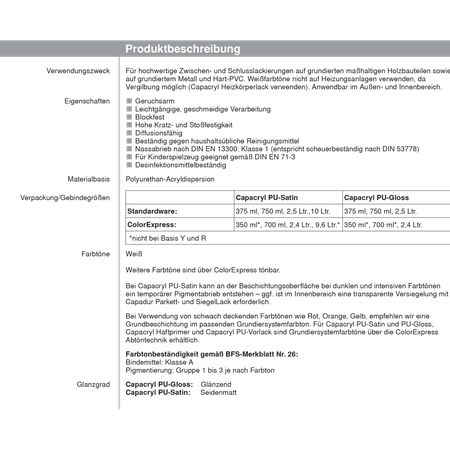
Task: Click the Glanzgrad label
Action: (93, 385)
